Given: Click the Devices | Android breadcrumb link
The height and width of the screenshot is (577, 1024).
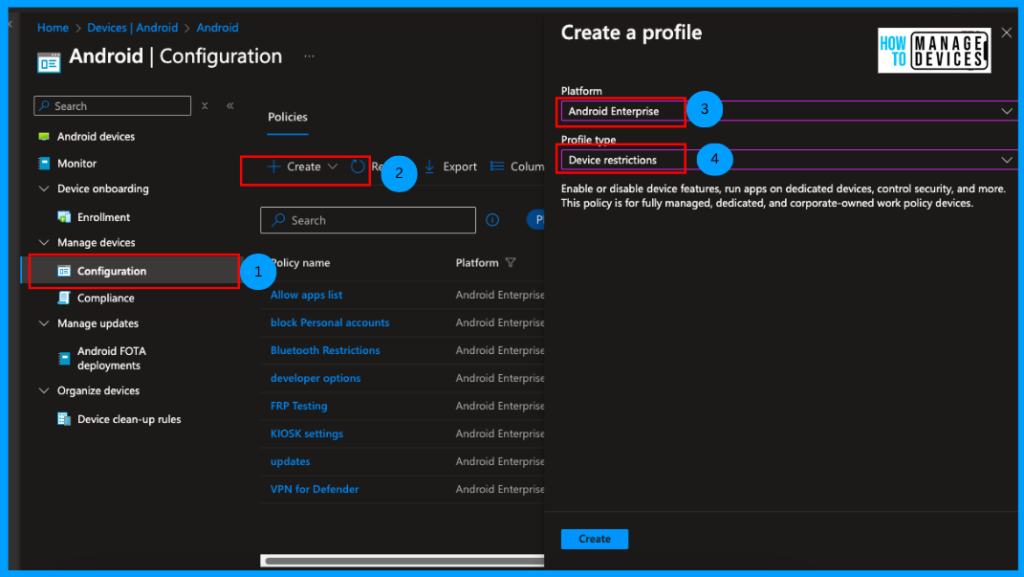Looking at the screenshot, I should pyautogui.click(x=133, y=27).
